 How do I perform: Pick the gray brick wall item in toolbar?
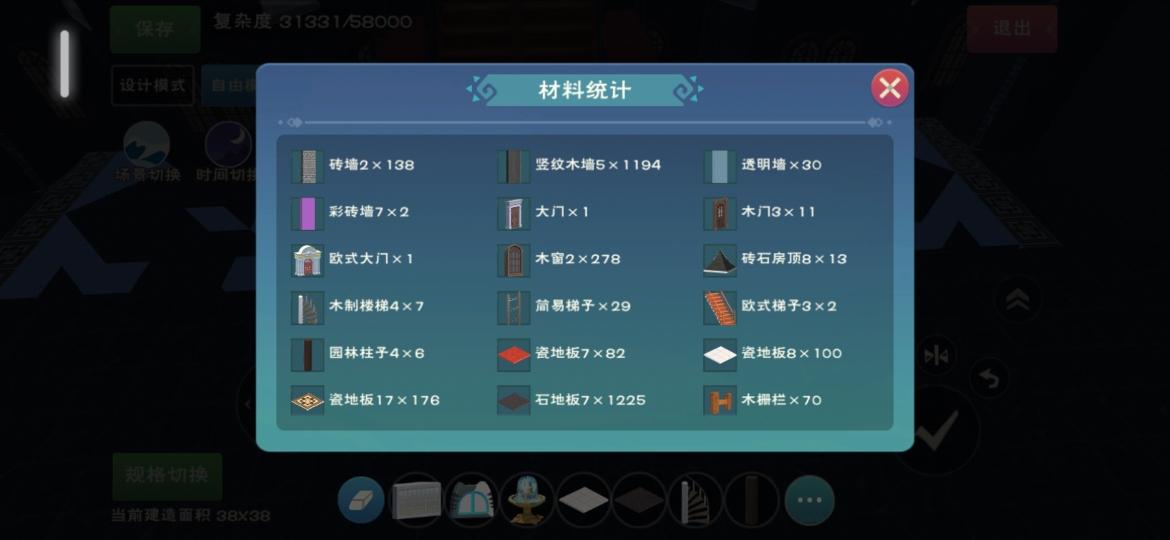click(x=416, y=499)
